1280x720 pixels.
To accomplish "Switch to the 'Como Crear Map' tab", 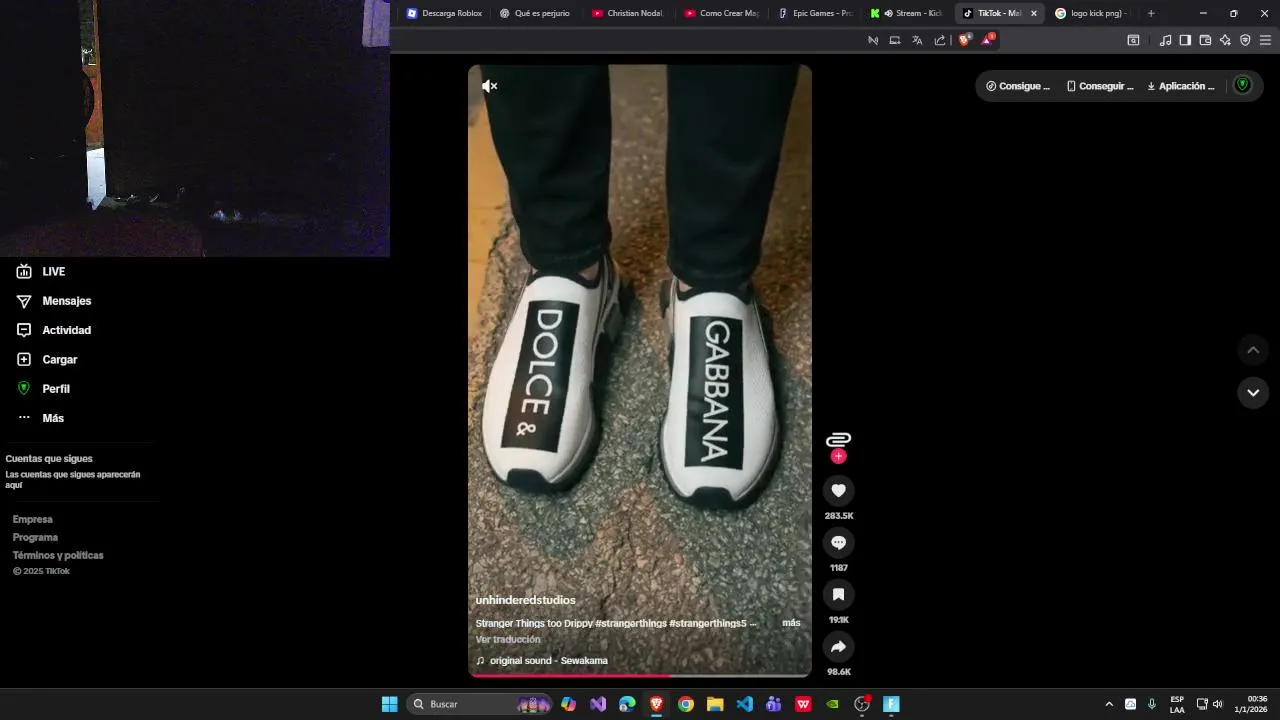I will point(721,13).
